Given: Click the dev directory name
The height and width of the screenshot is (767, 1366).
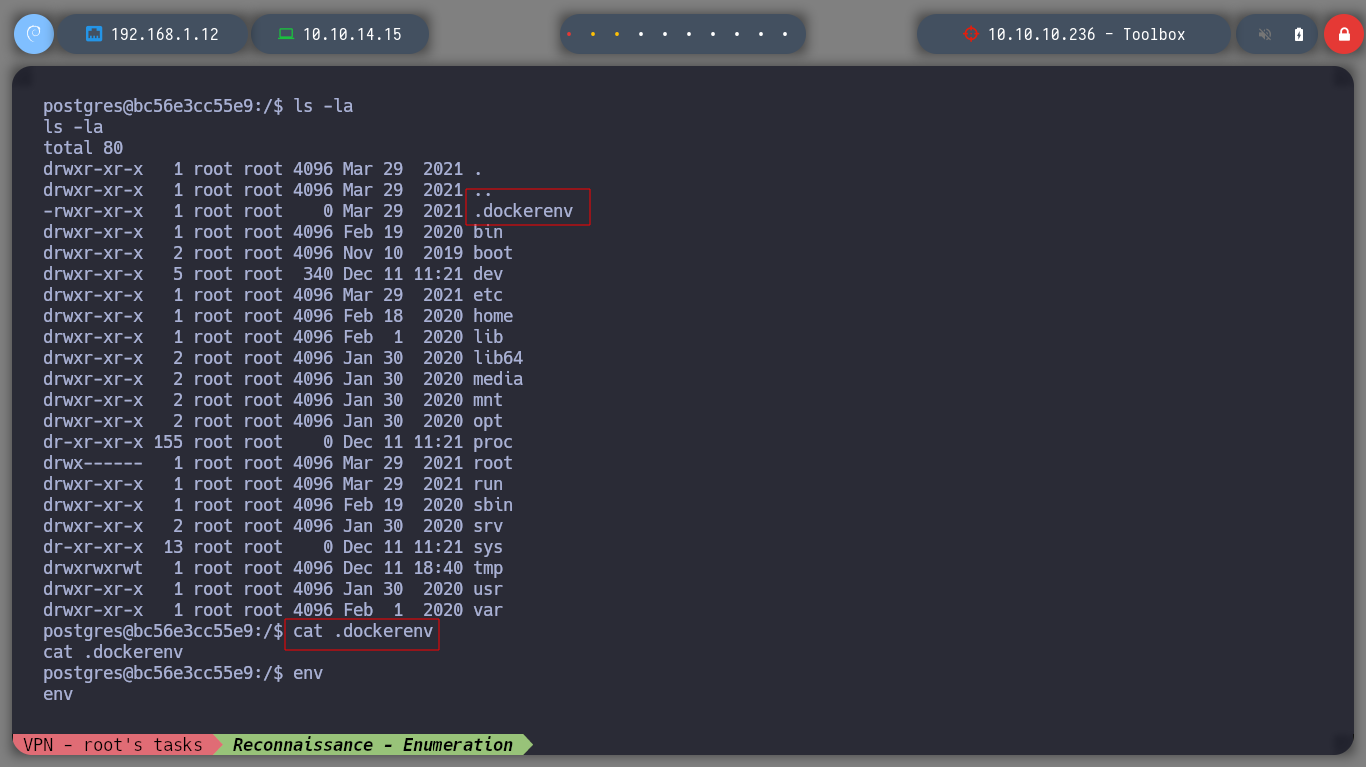Looking at the screenshot, I should pos(488,274).
